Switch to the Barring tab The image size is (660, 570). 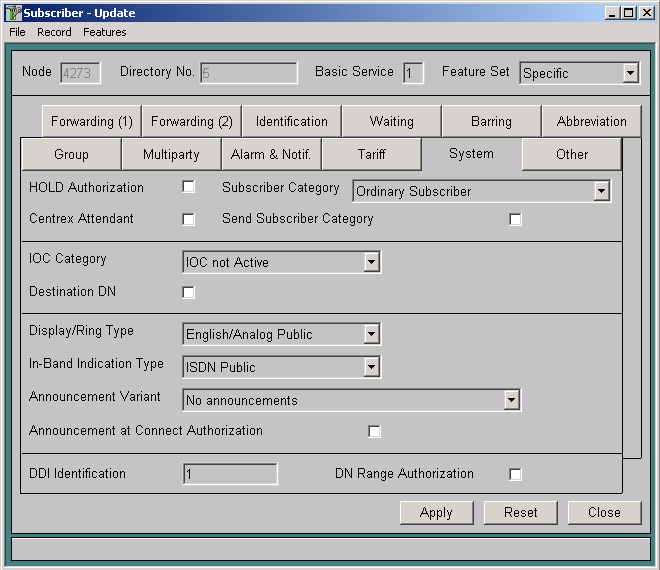491,121
